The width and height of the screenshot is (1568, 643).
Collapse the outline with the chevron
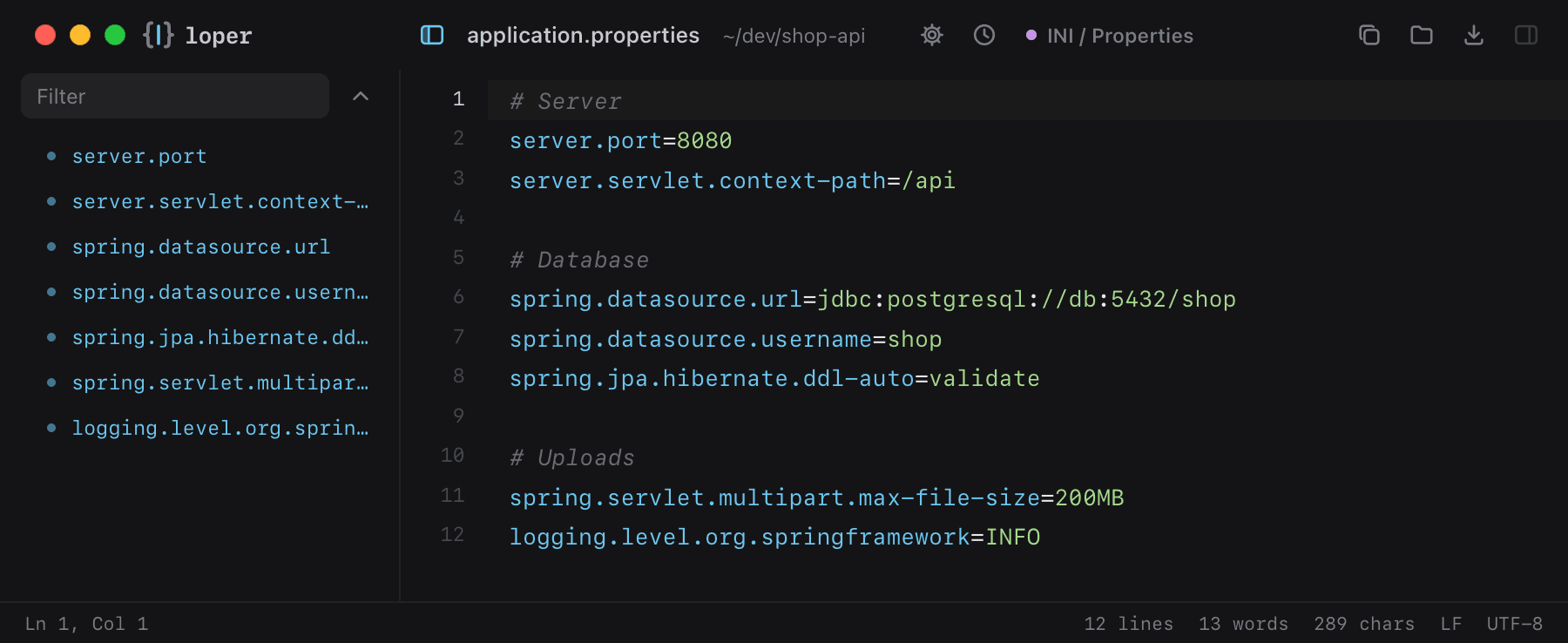361,96
